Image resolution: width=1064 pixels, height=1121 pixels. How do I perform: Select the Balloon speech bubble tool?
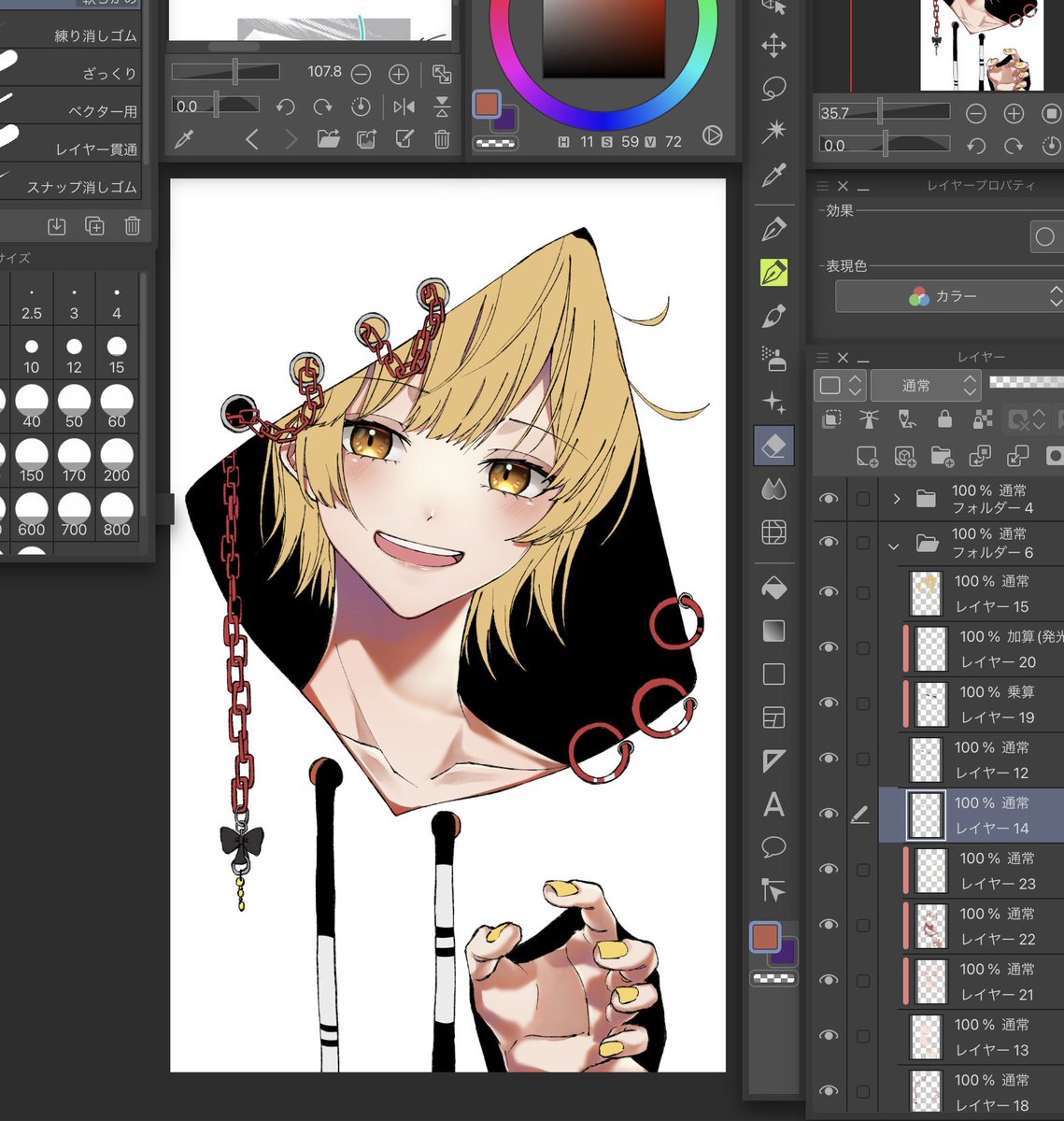773,847
